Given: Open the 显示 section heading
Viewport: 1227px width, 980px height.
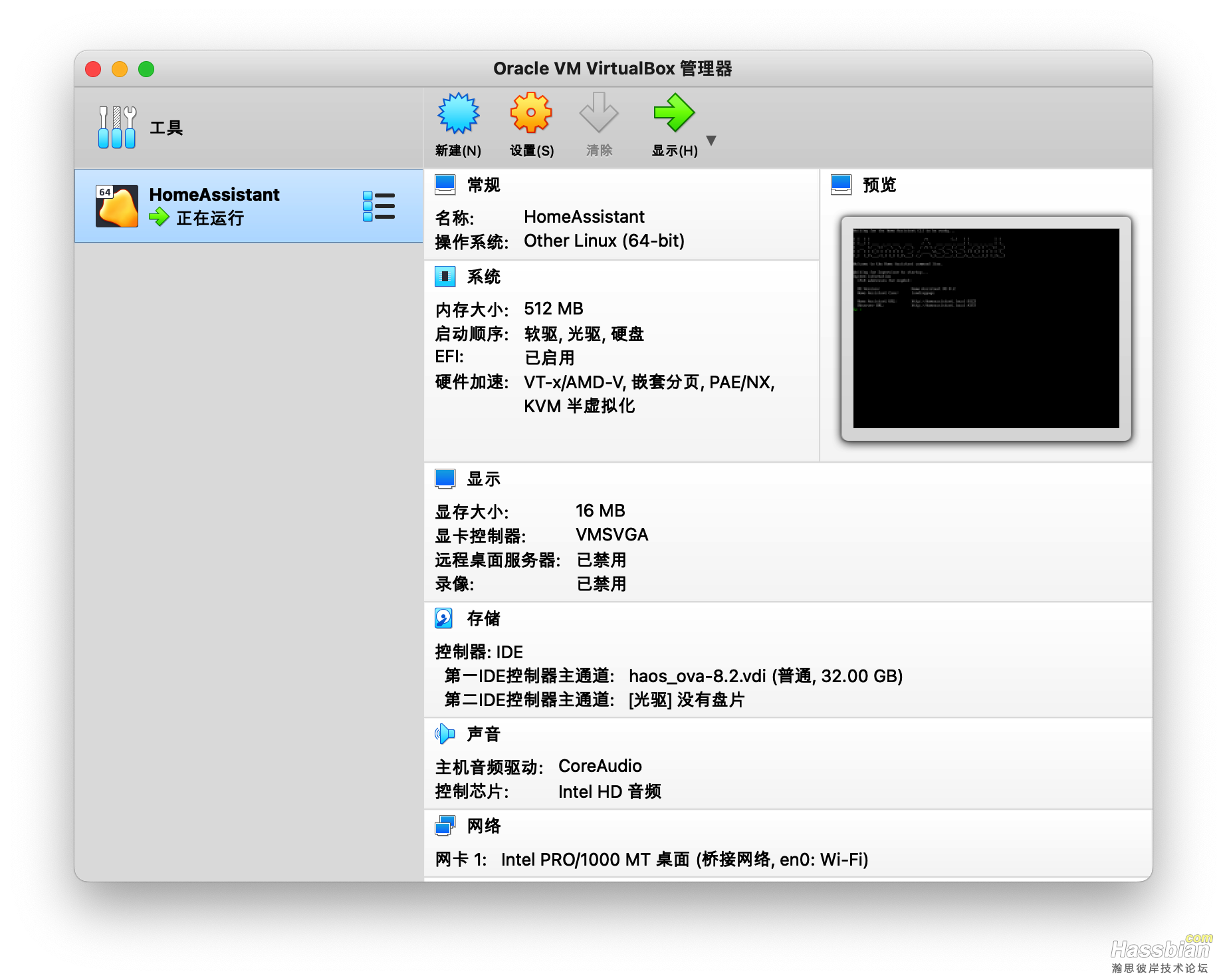Looking at the screenshot, I should tap(483, 479).
